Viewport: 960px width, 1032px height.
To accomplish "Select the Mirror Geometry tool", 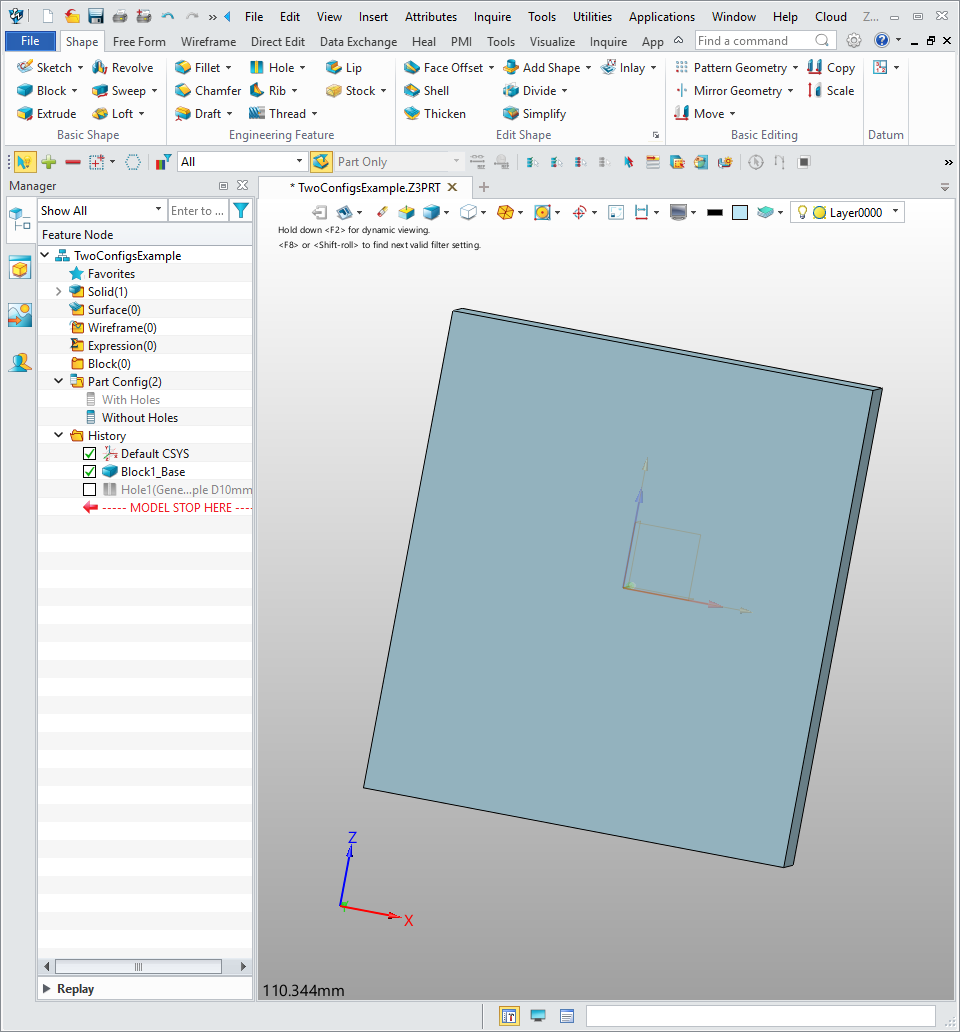I will tap(728, 91).
